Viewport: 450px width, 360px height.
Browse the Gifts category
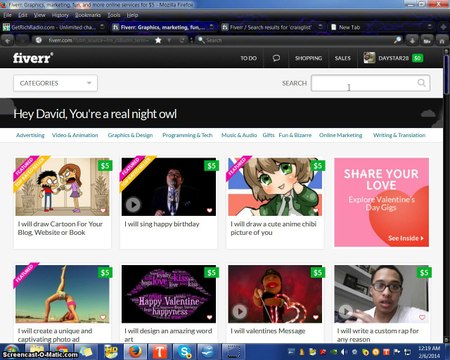pos(268,135)
